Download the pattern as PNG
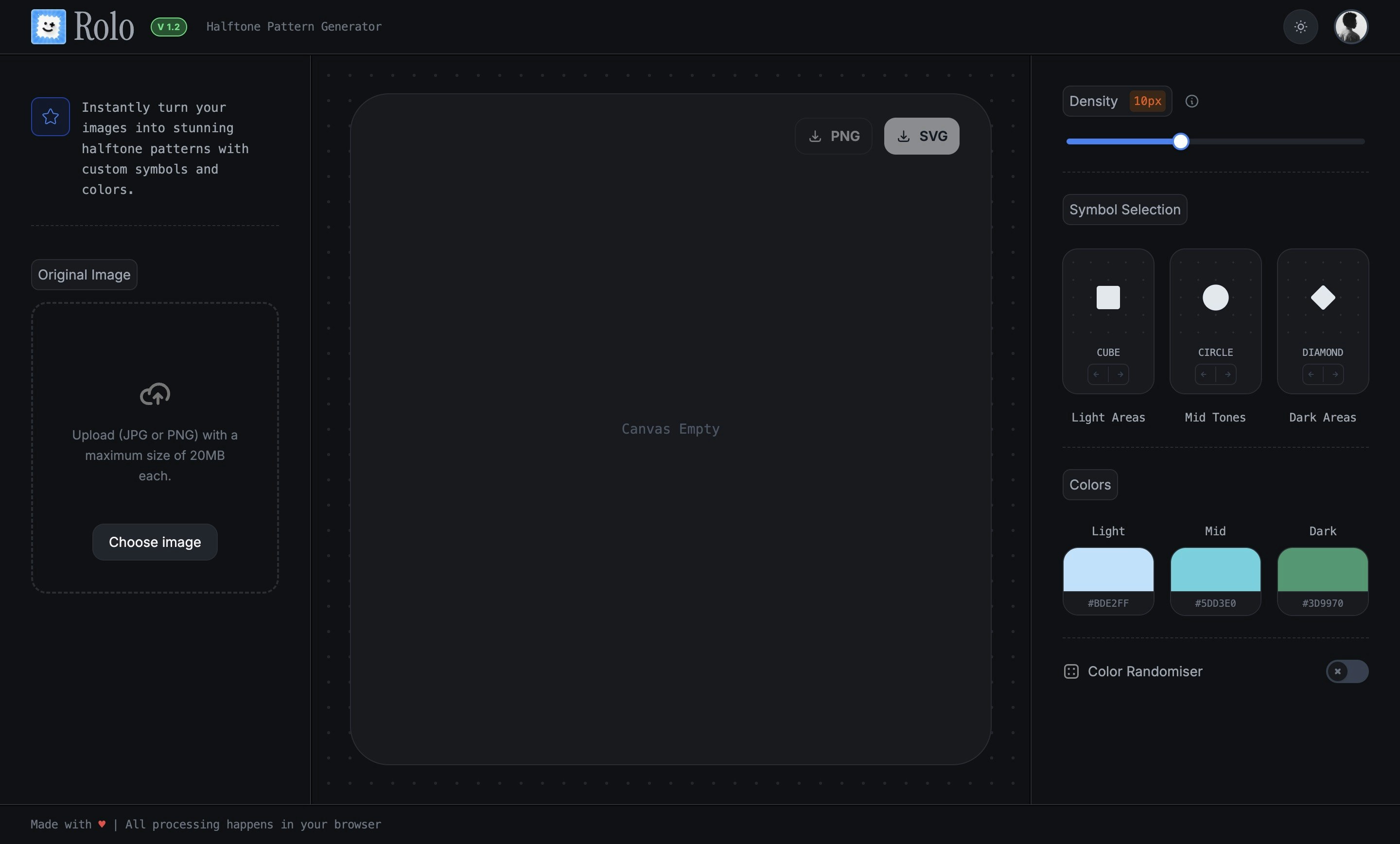The width and height of the screenshot is (1400, 844). (x=833, y=136)
